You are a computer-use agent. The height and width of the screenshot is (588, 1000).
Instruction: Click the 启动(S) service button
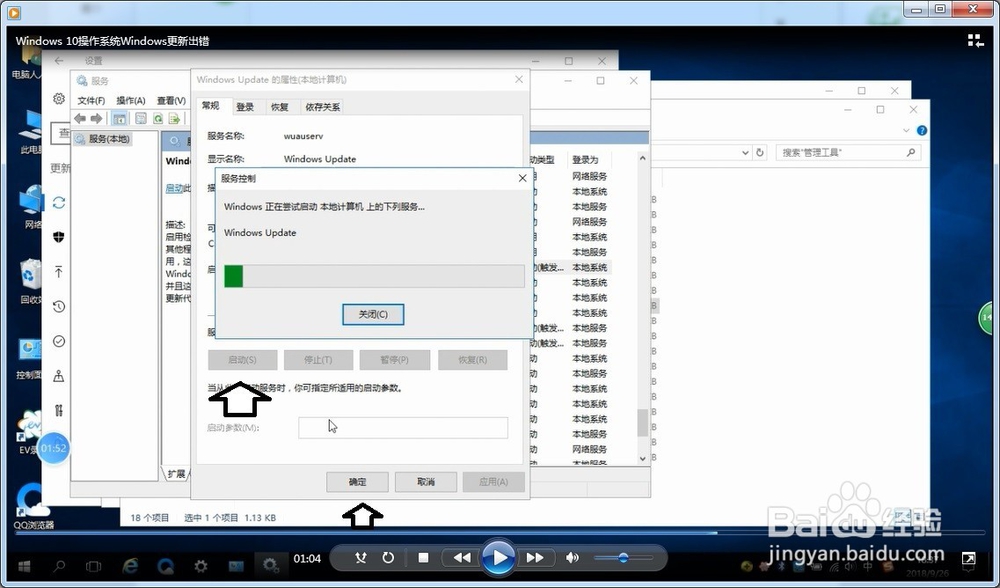(242, 360)
